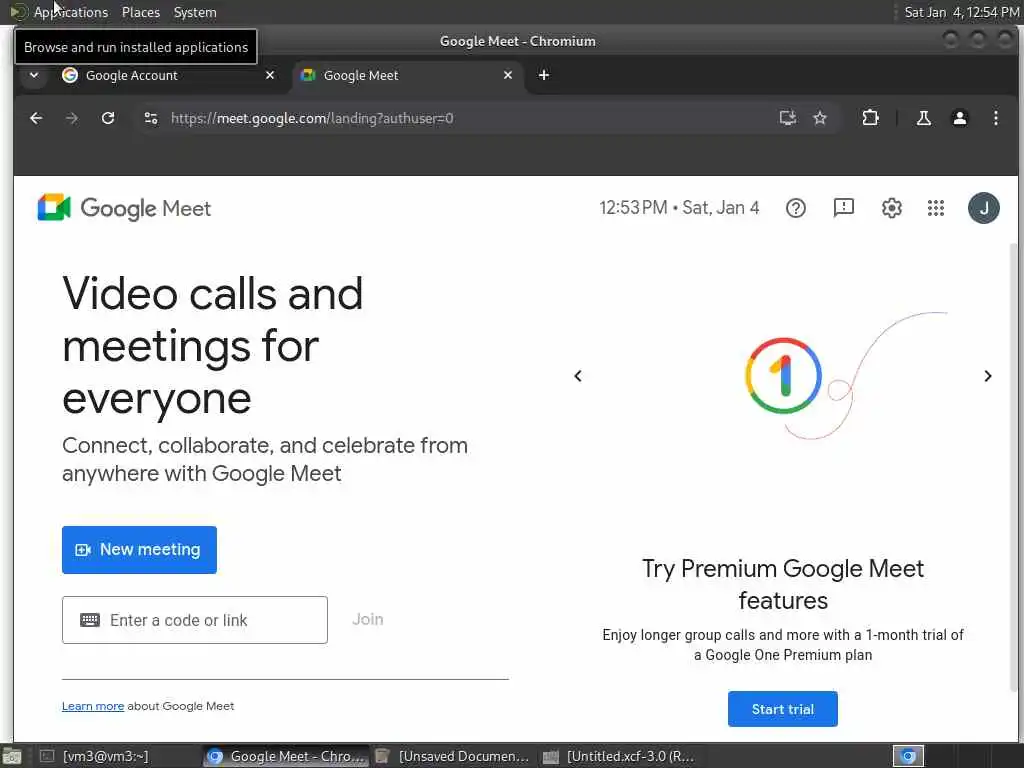Click the page vertical scrollbar
This screenshot has width=1024, height=768.
[x=1014, y=467]
